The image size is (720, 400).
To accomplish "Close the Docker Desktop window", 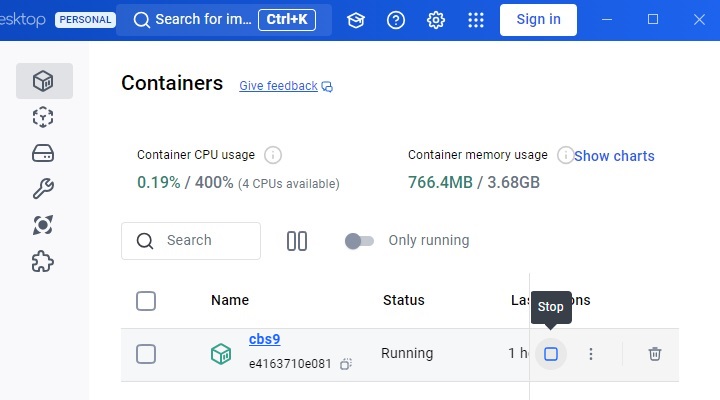I will (x=699, y=20).
